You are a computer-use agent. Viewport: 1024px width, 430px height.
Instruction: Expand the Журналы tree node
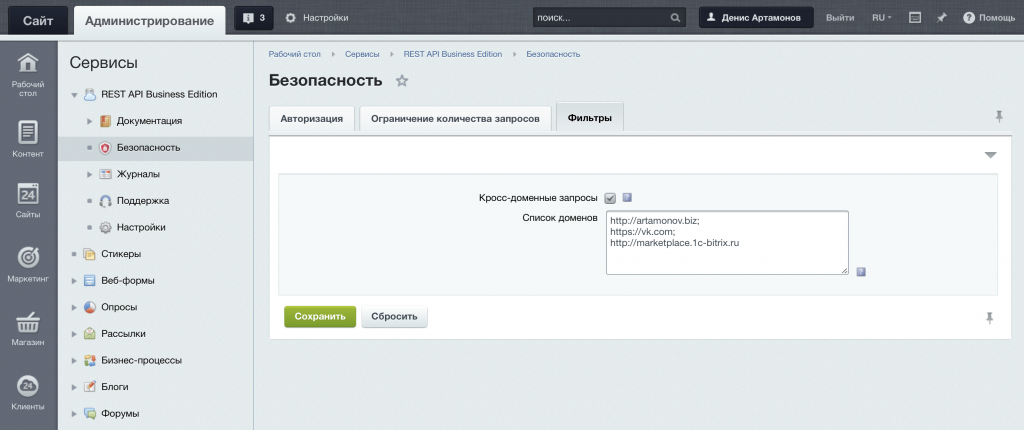coord(89,174)
